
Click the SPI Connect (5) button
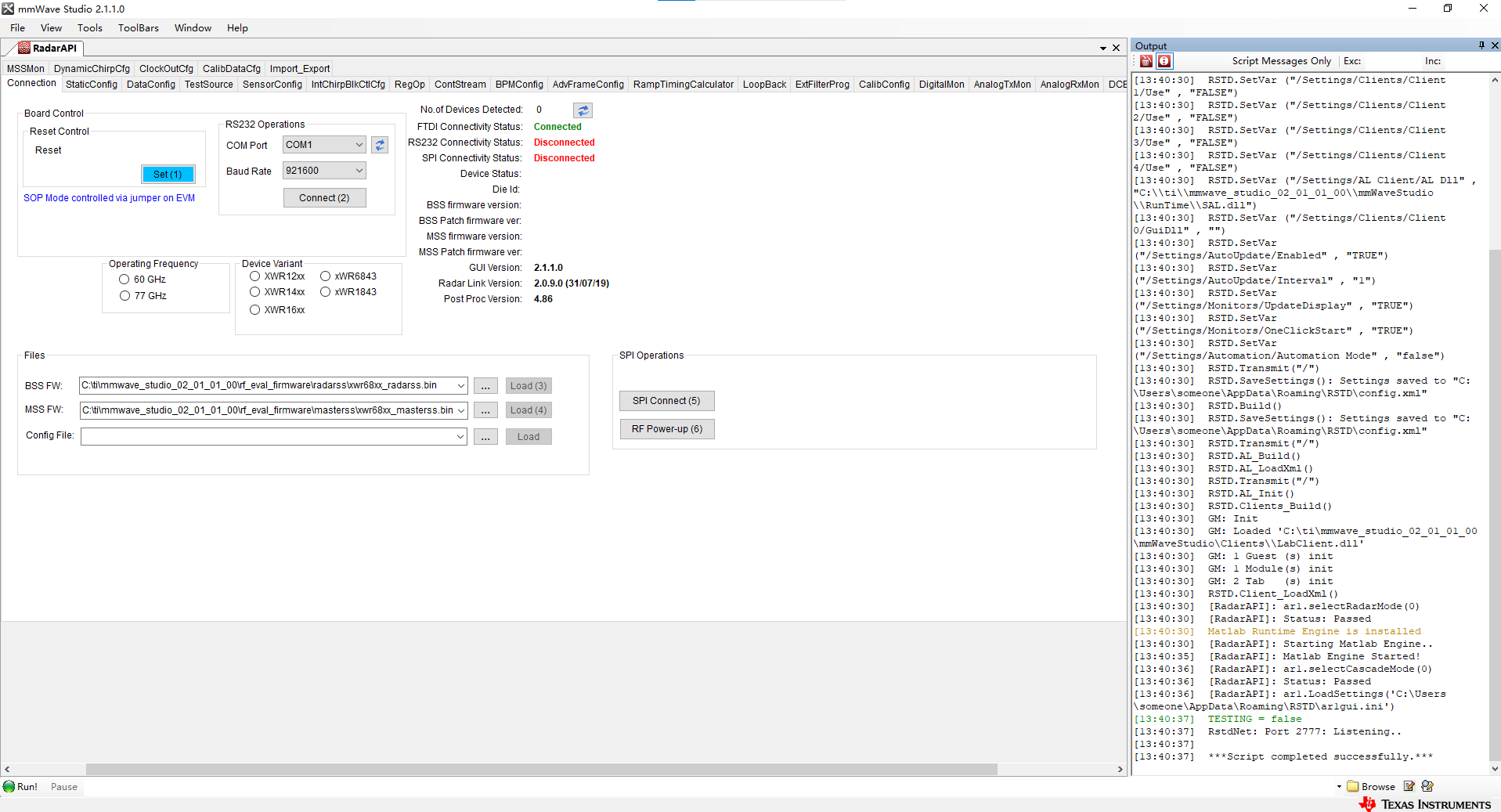(x=666, y=401)
